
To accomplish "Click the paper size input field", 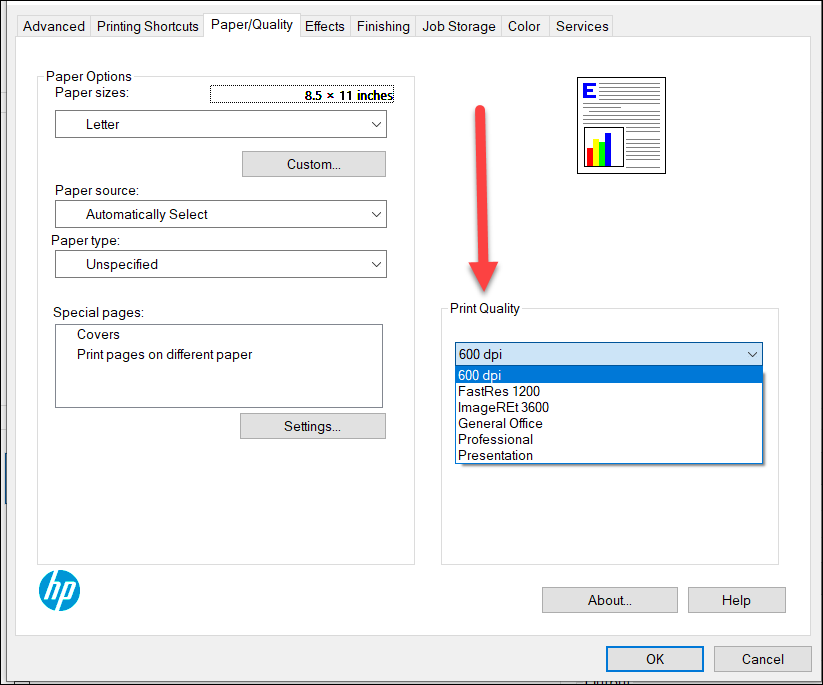I will click(300, 93).
